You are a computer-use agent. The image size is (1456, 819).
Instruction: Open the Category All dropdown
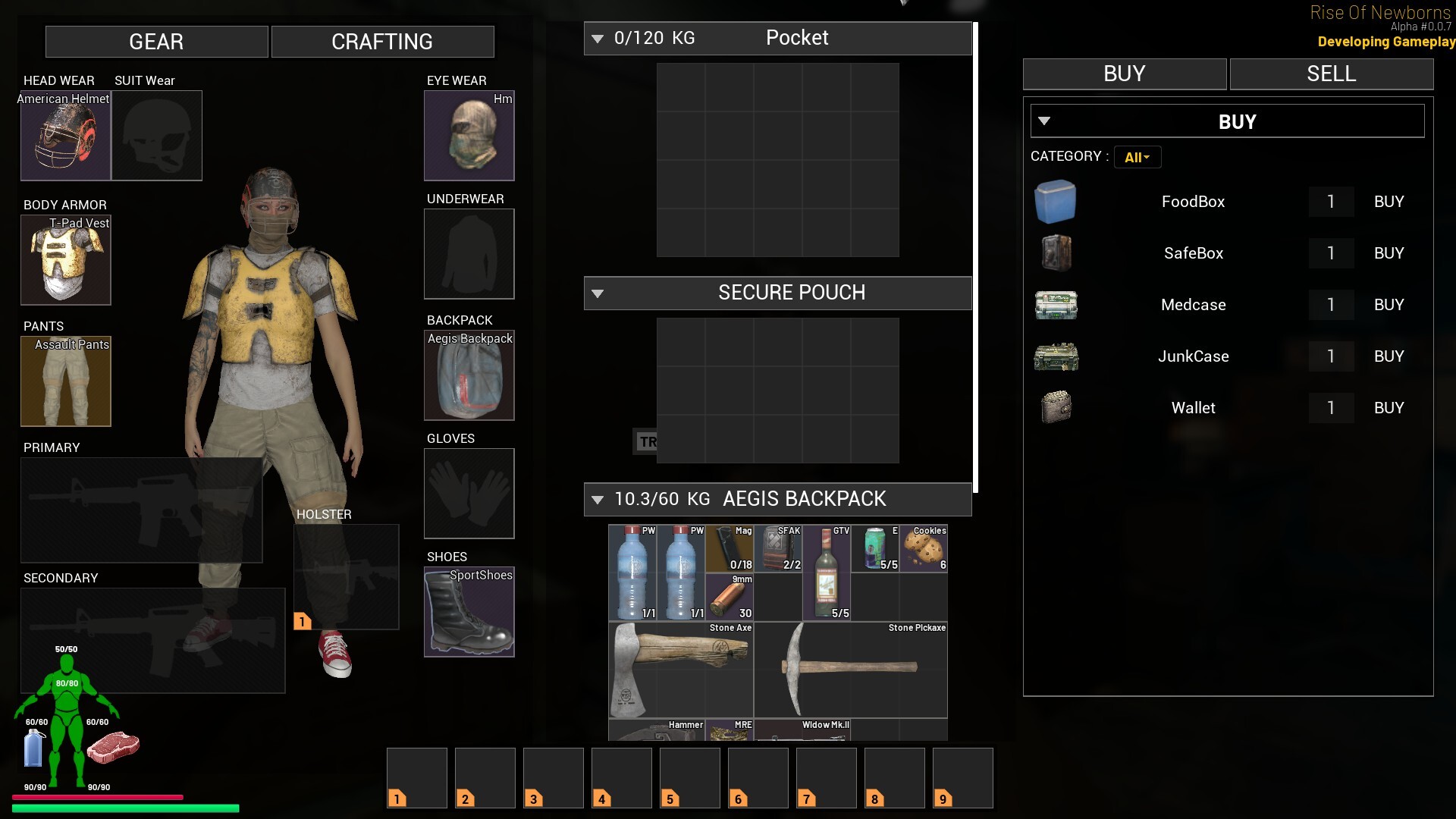1137,158
